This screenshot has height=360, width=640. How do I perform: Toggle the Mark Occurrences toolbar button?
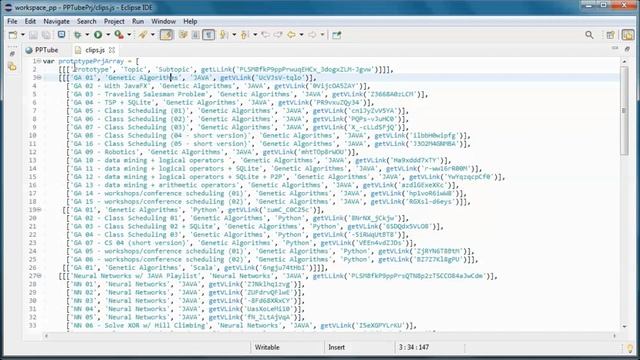(166, 35)
